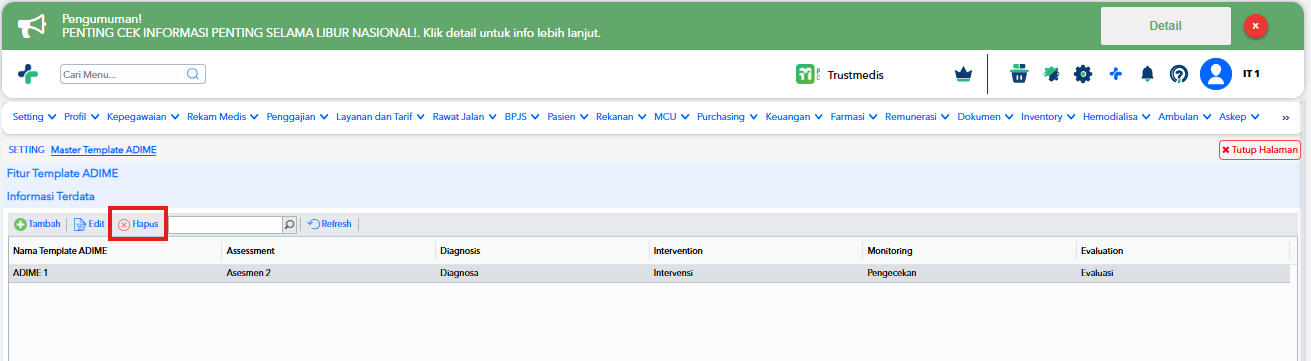
Task: Click the help support headset icon
Action: [x=1180, y=74]
